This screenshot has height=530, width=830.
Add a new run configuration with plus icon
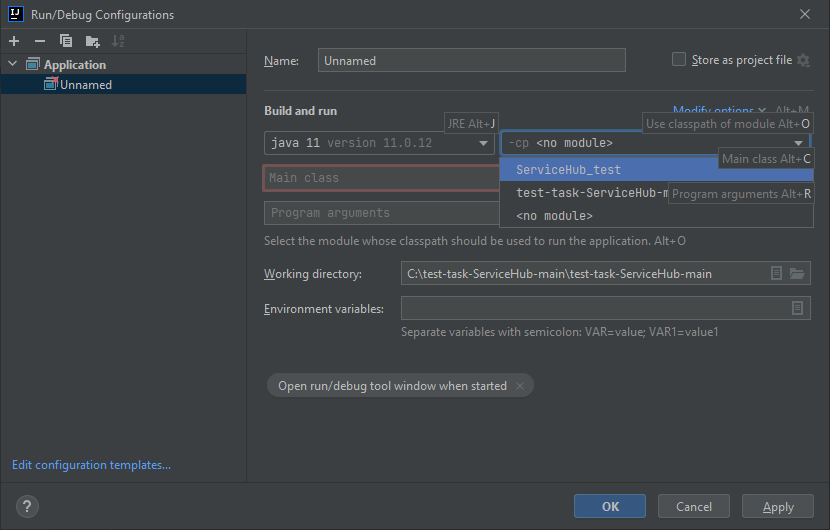coord(14,41)
